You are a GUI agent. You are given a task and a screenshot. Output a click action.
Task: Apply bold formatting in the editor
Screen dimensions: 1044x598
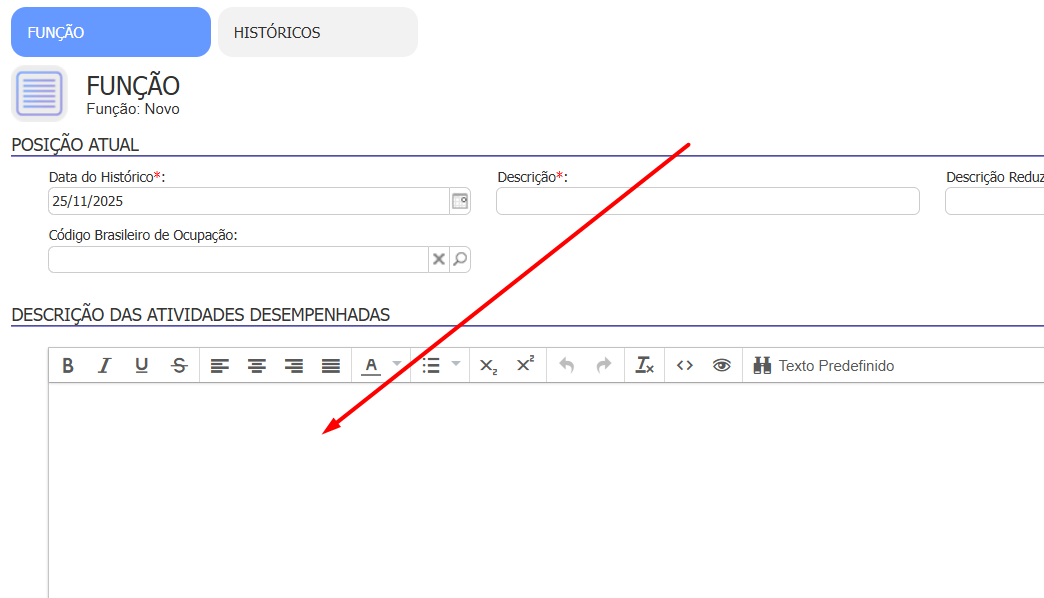(x=68, y=366)
